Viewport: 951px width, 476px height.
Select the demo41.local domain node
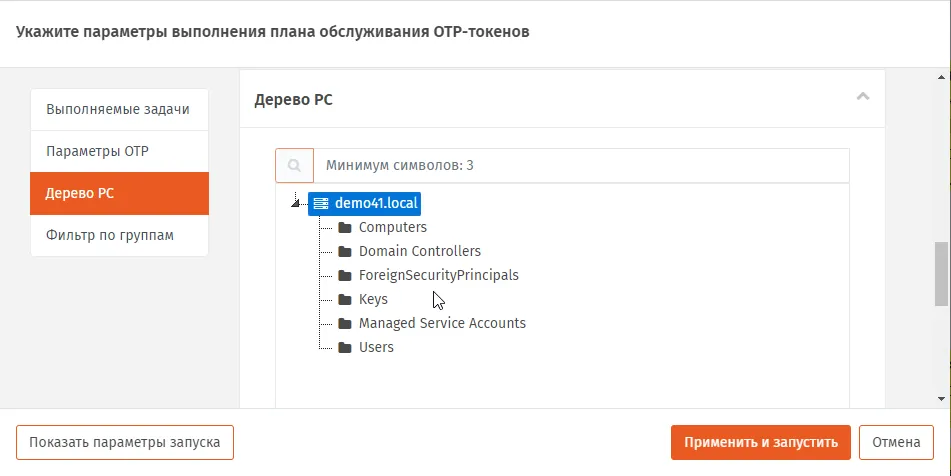tap(365, 203)
